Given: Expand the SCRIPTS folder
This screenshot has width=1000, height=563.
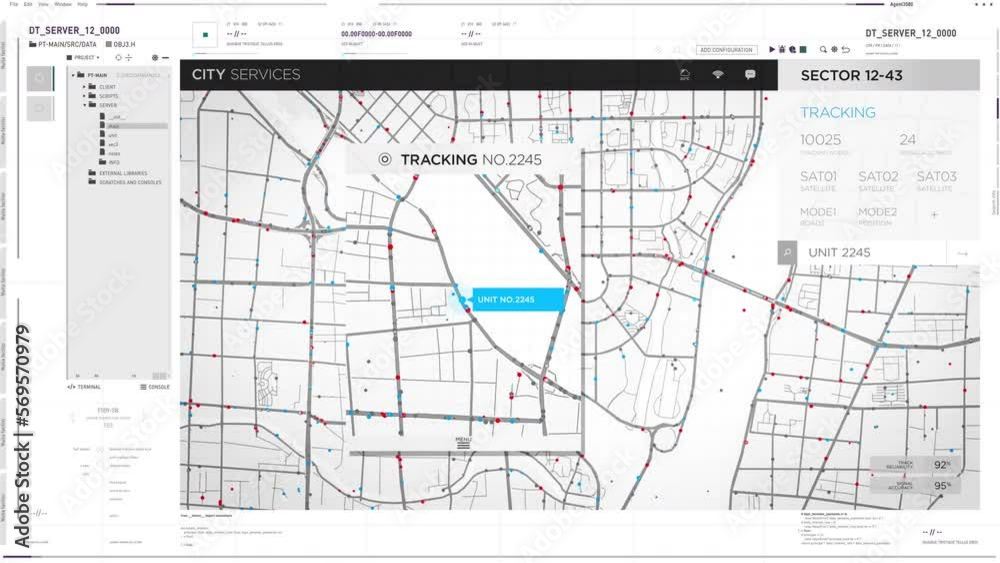Looking at the screenshot, I should 84,96.
